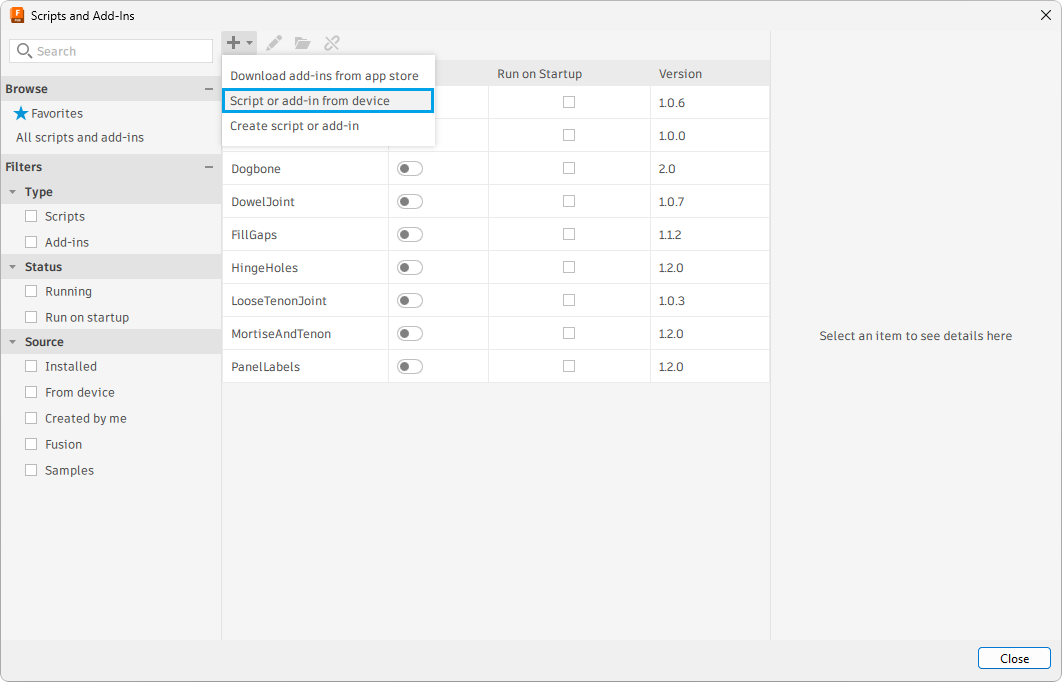Collapse the Type filter group

coord(12,192)
